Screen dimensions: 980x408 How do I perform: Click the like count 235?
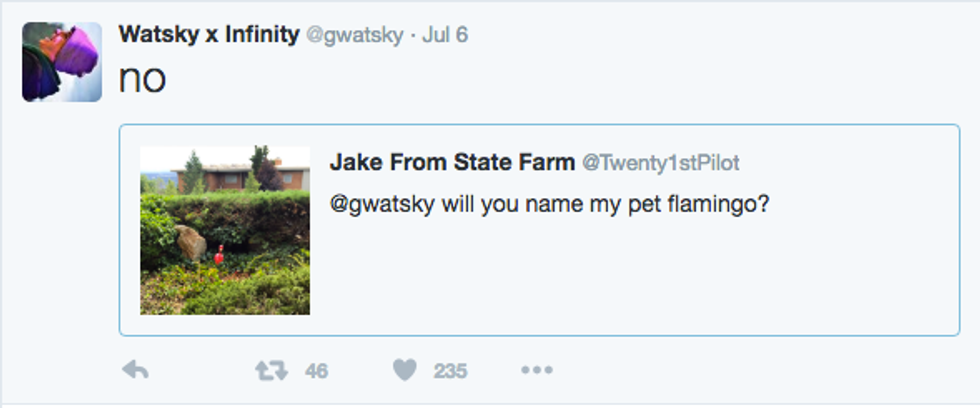pos(450,372)
